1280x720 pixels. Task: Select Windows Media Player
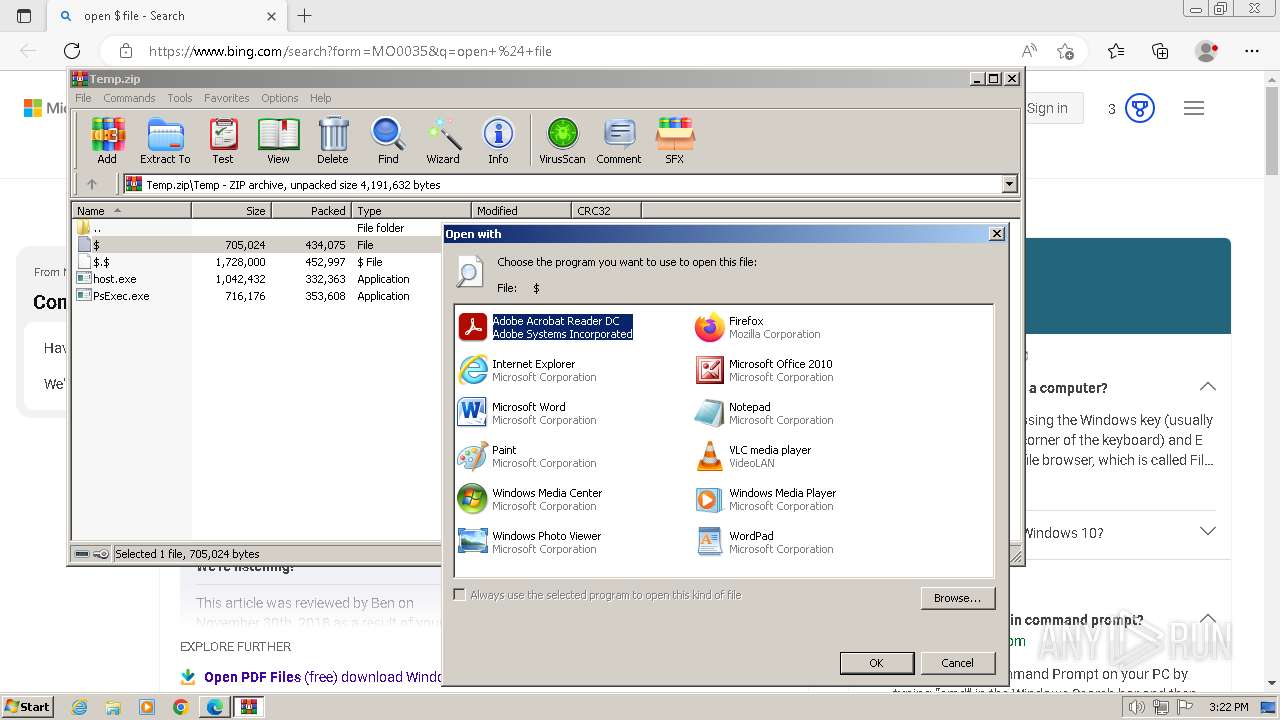pyautogui.click(x=766, y=499)
